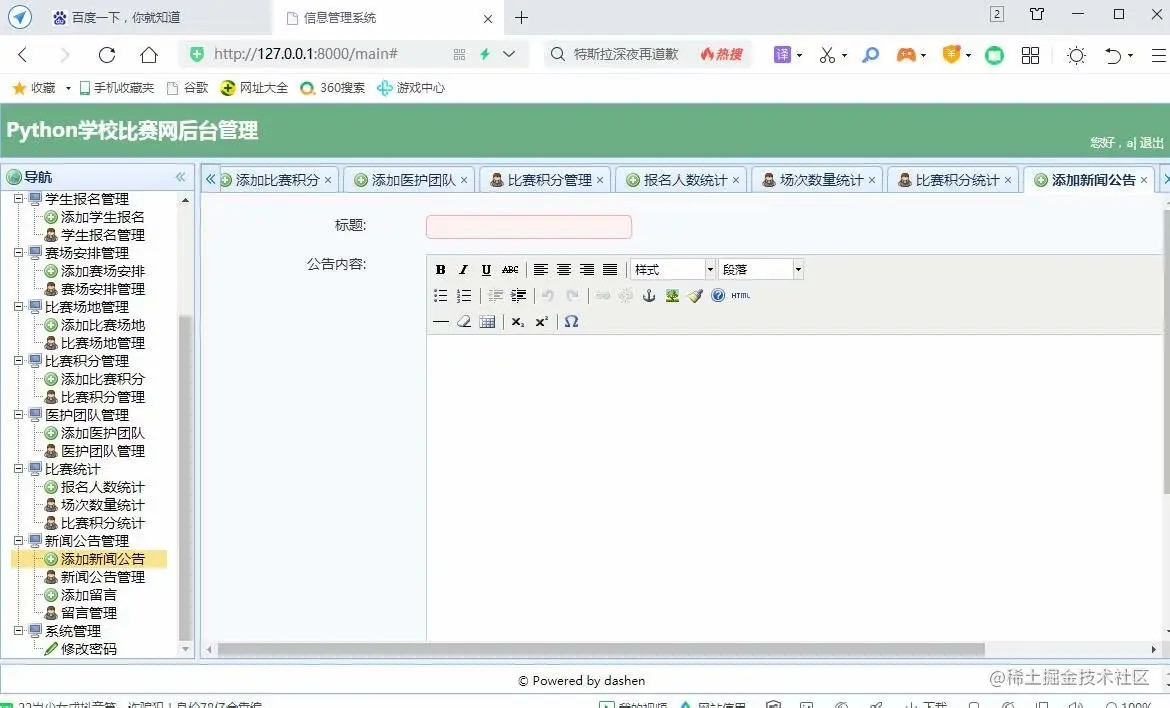Insert special character with Omega icon

pos(572,322)
